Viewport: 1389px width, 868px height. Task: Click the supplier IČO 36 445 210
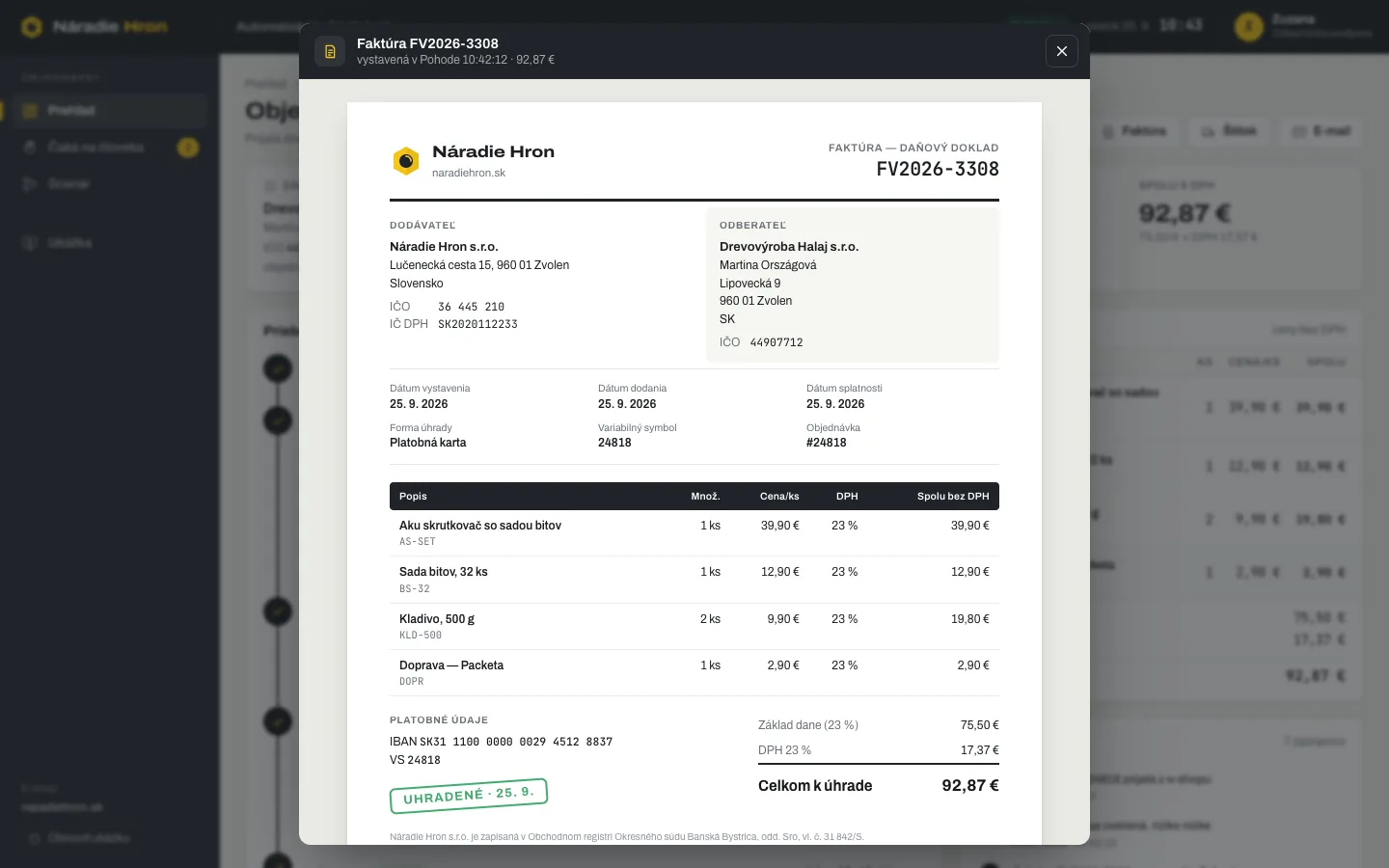(x=471, y=307)
